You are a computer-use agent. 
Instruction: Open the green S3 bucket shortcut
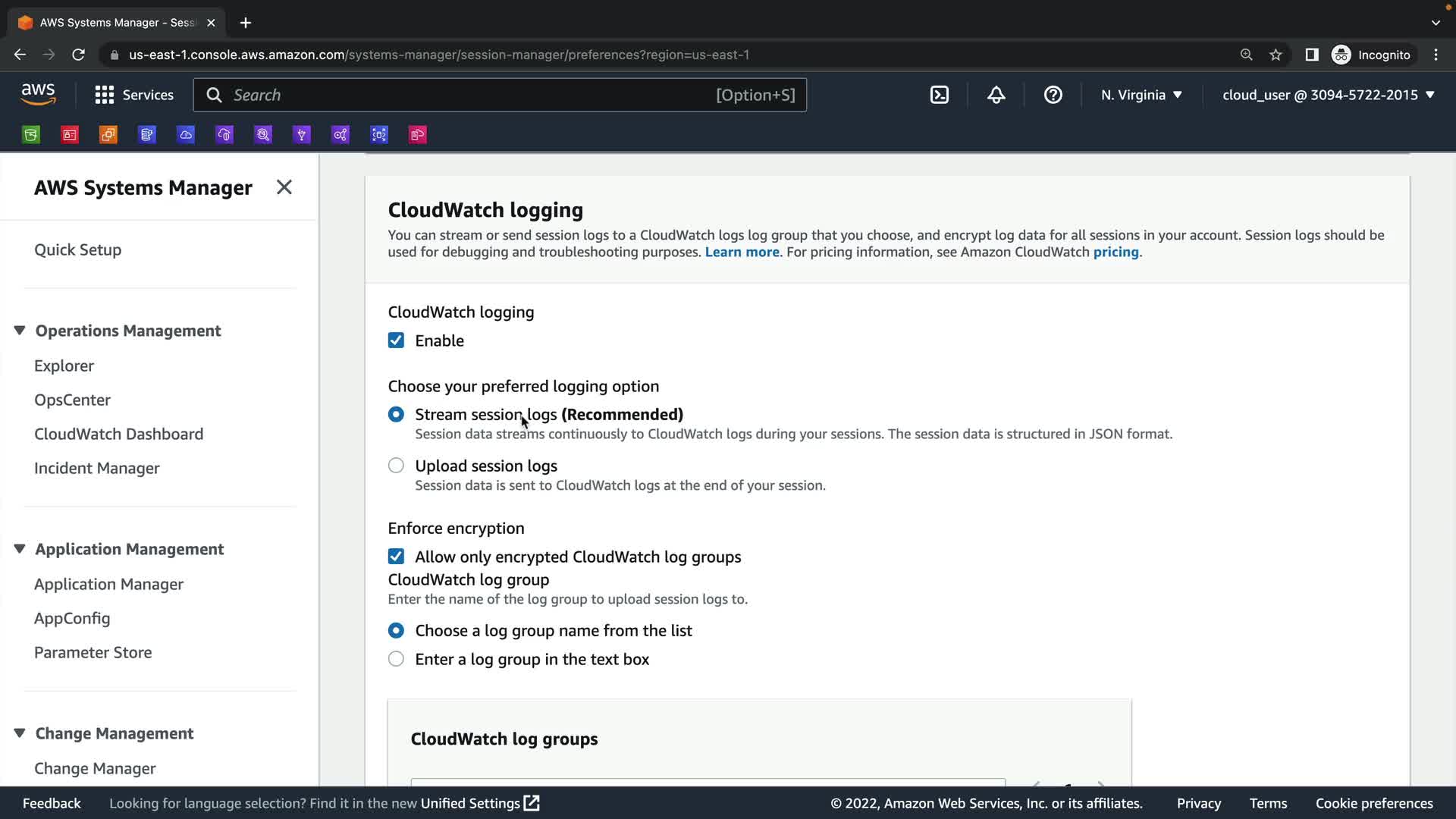pos(31,135)
